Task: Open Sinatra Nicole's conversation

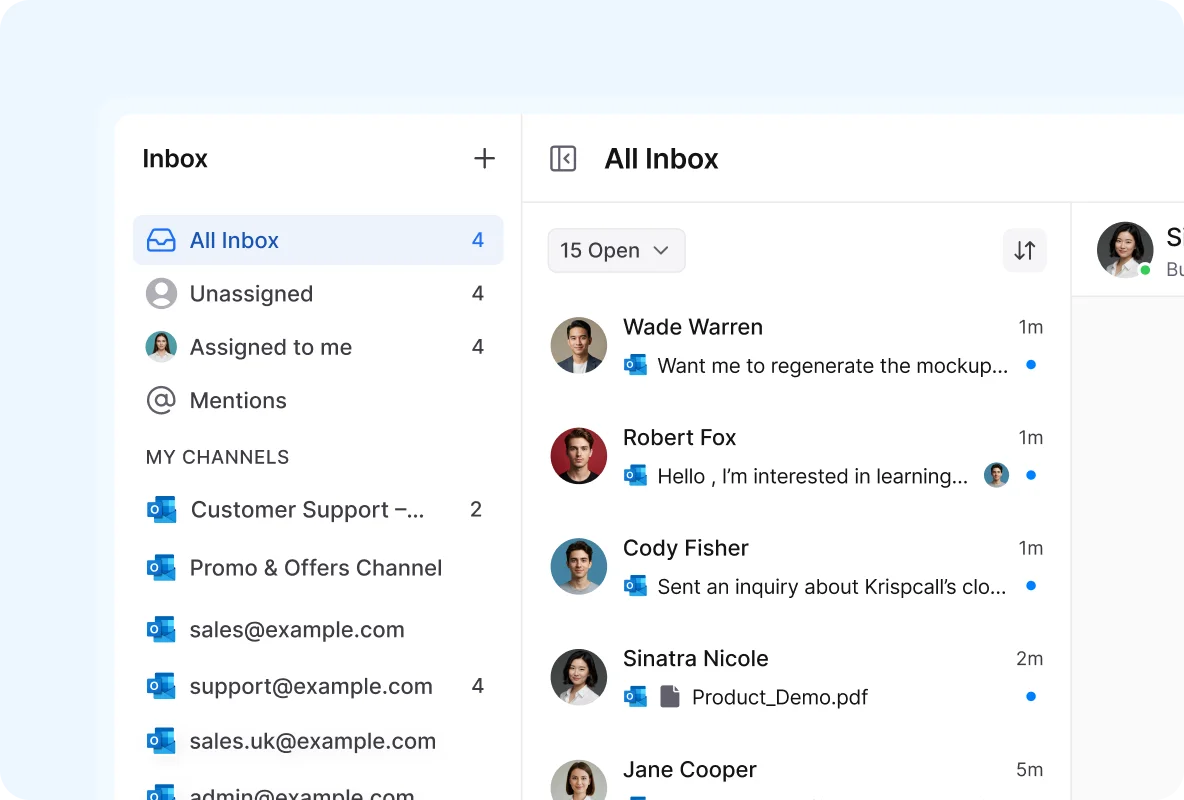Action: (797, 678)
